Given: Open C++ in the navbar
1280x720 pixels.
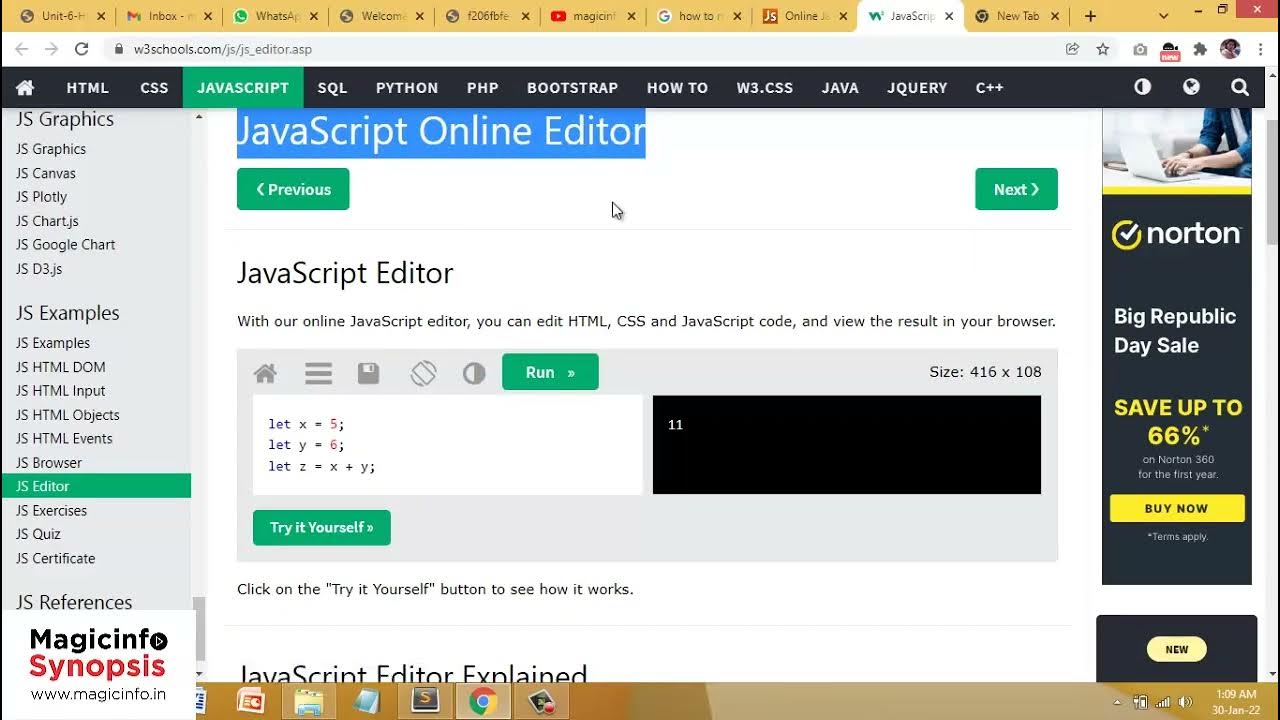Looking at the screenshot, I should point(989,88).
